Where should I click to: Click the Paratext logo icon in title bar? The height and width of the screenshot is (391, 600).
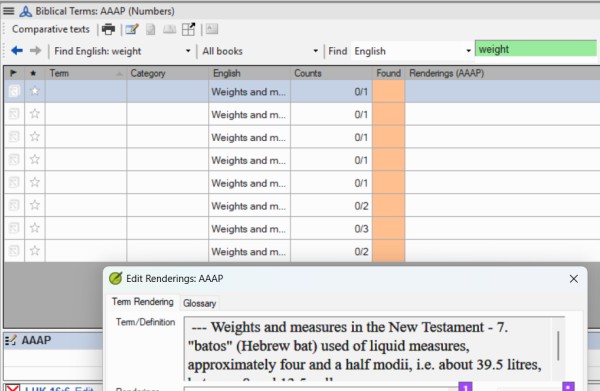tap(26, 11)
